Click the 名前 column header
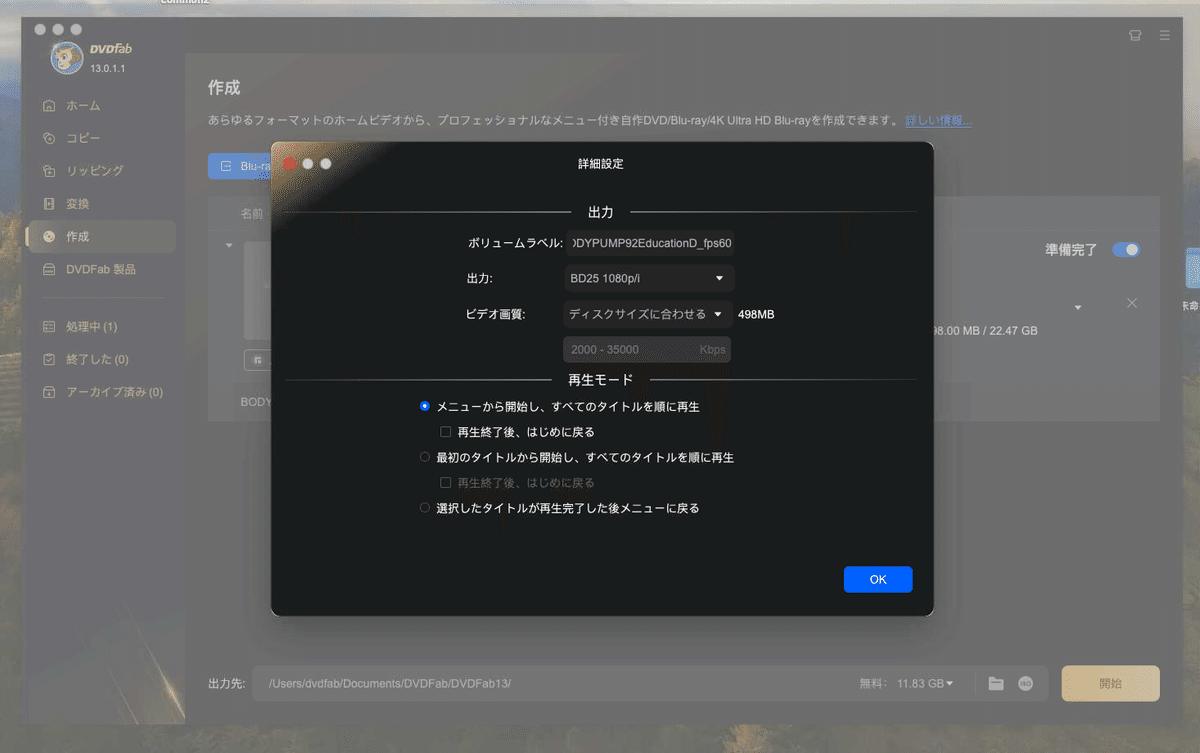This screenshot has height=753, width=1200. tap(252, 213)
